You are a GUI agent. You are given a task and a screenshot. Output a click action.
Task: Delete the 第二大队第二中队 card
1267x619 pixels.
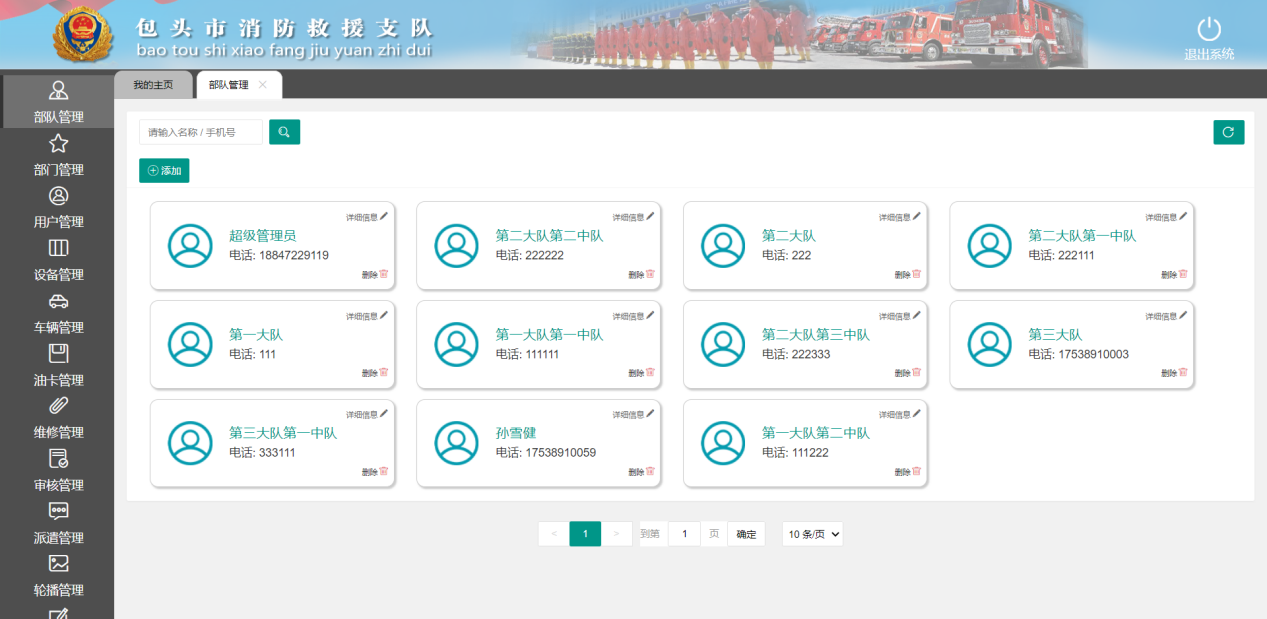[642, 274]
